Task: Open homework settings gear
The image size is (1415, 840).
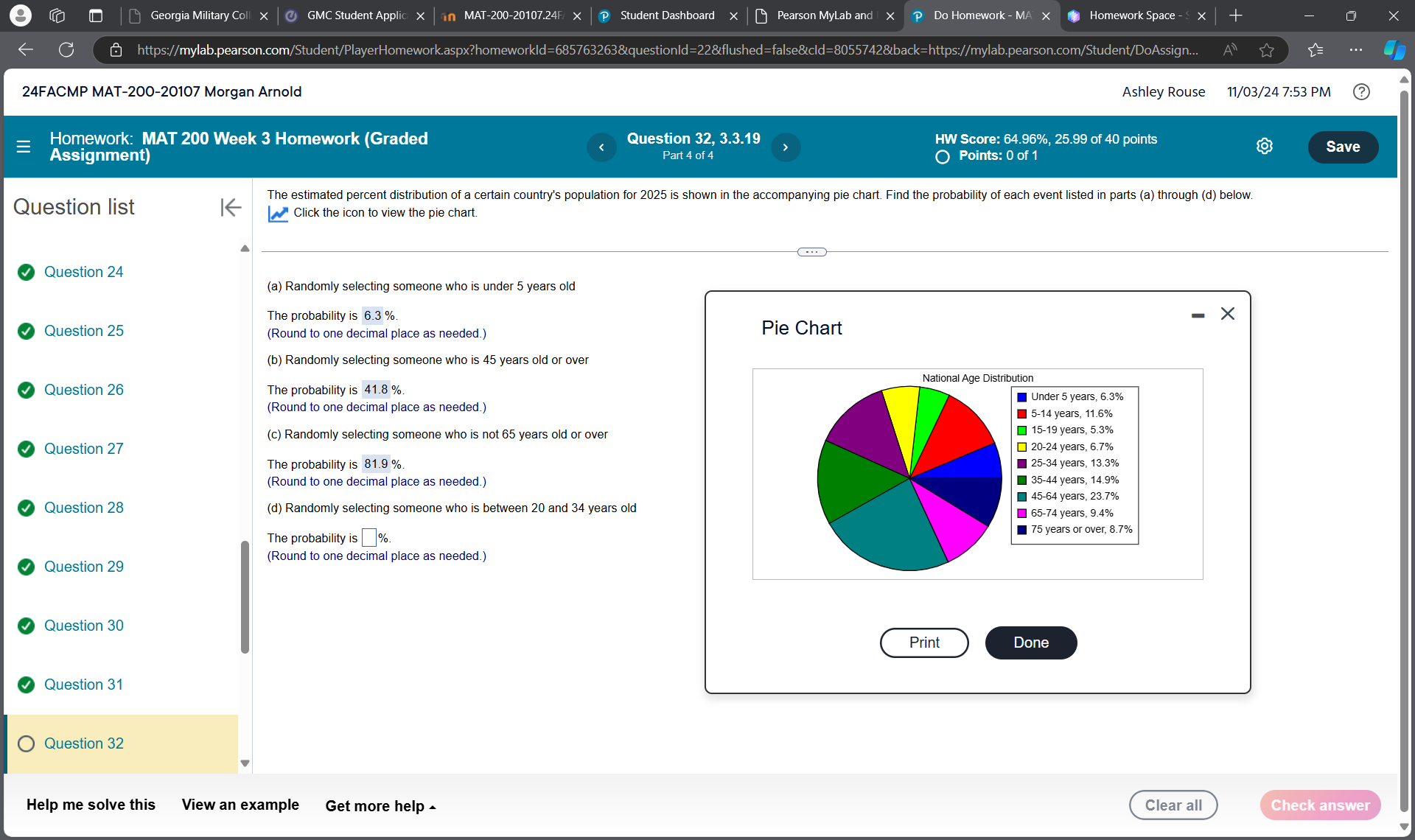Action: [x=1265, y=147]
